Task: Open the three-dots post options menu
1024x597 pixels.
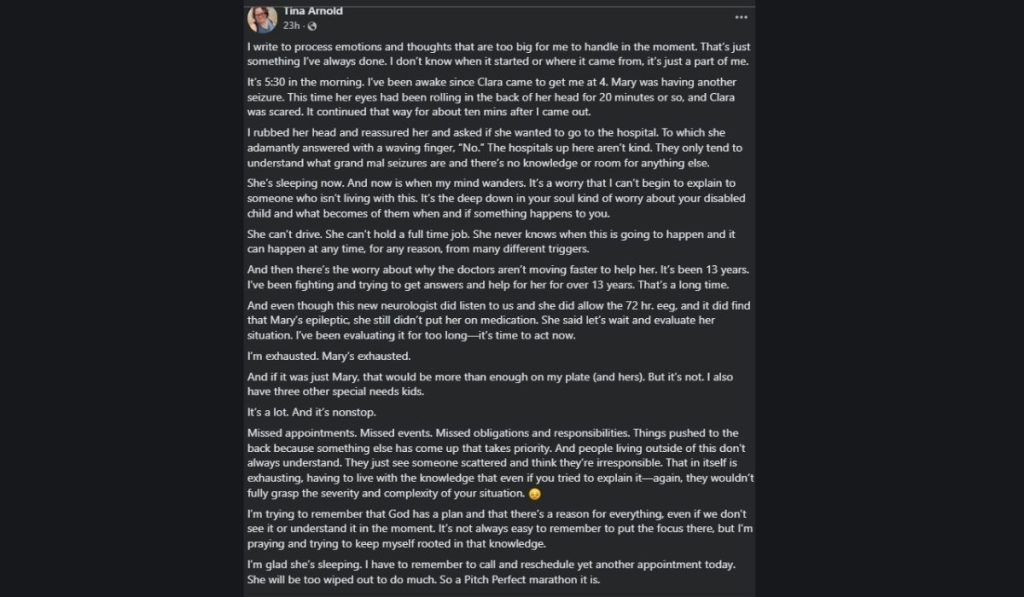Action: [x=741, y=18]
